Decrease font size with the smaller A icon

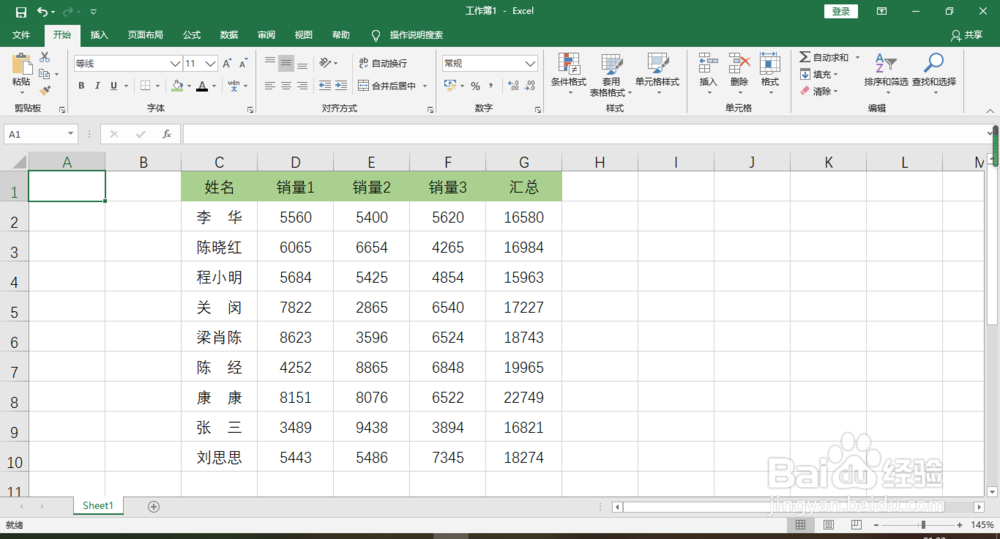[x=243, y=64]
